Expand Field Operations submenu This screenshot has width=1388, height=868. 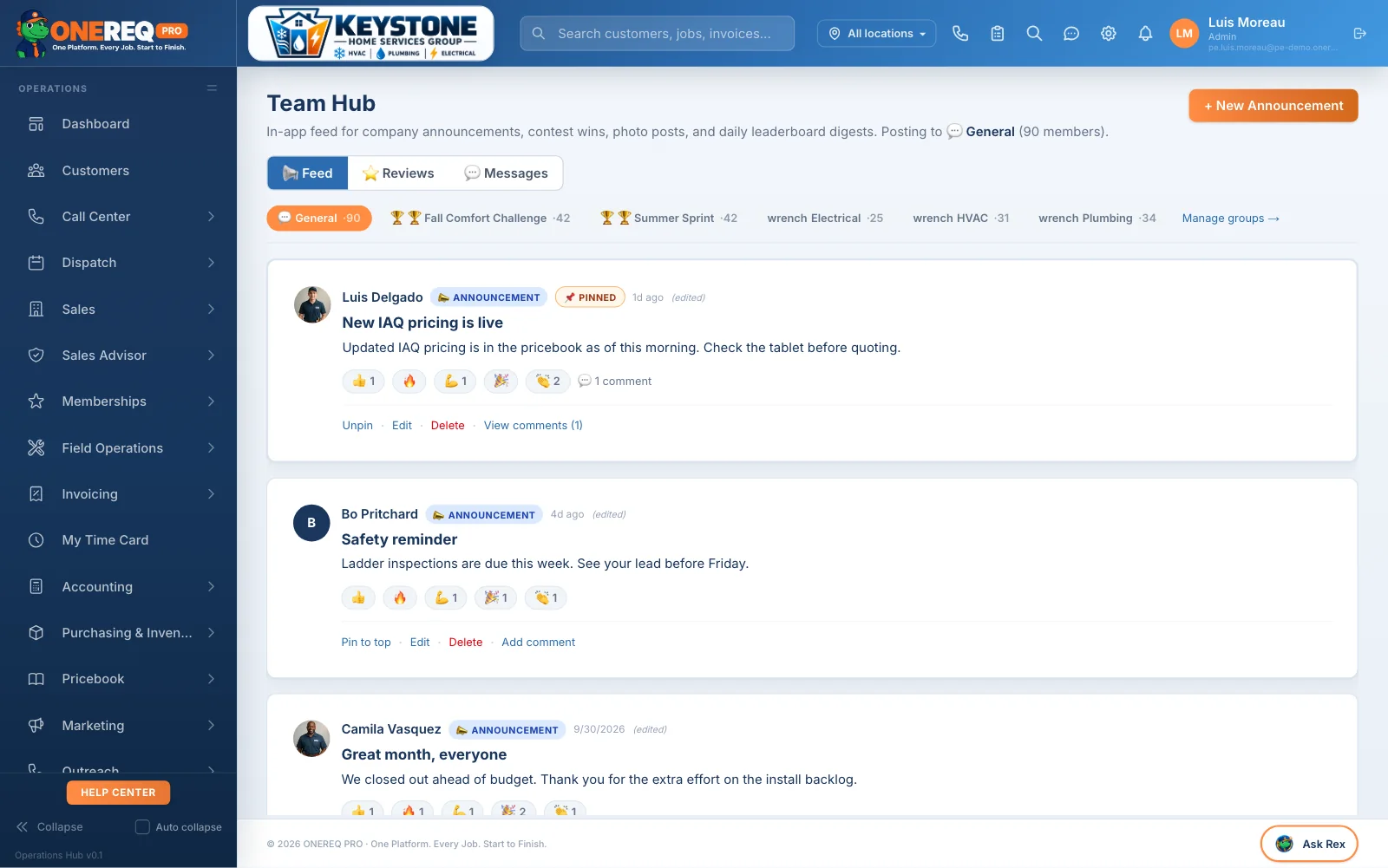(211, 448)
